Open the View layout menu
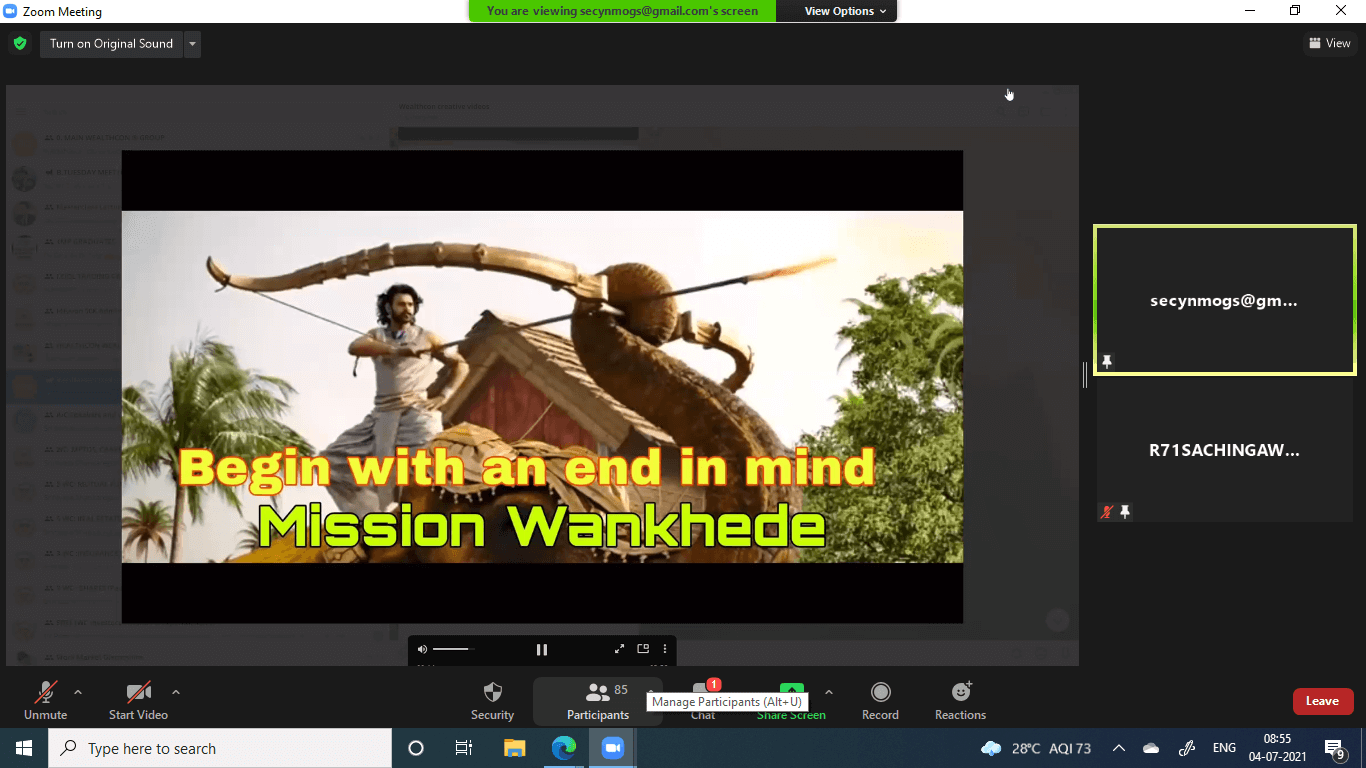The image size is (1366, 768). pyautogui.click(x=1330, y=43)
